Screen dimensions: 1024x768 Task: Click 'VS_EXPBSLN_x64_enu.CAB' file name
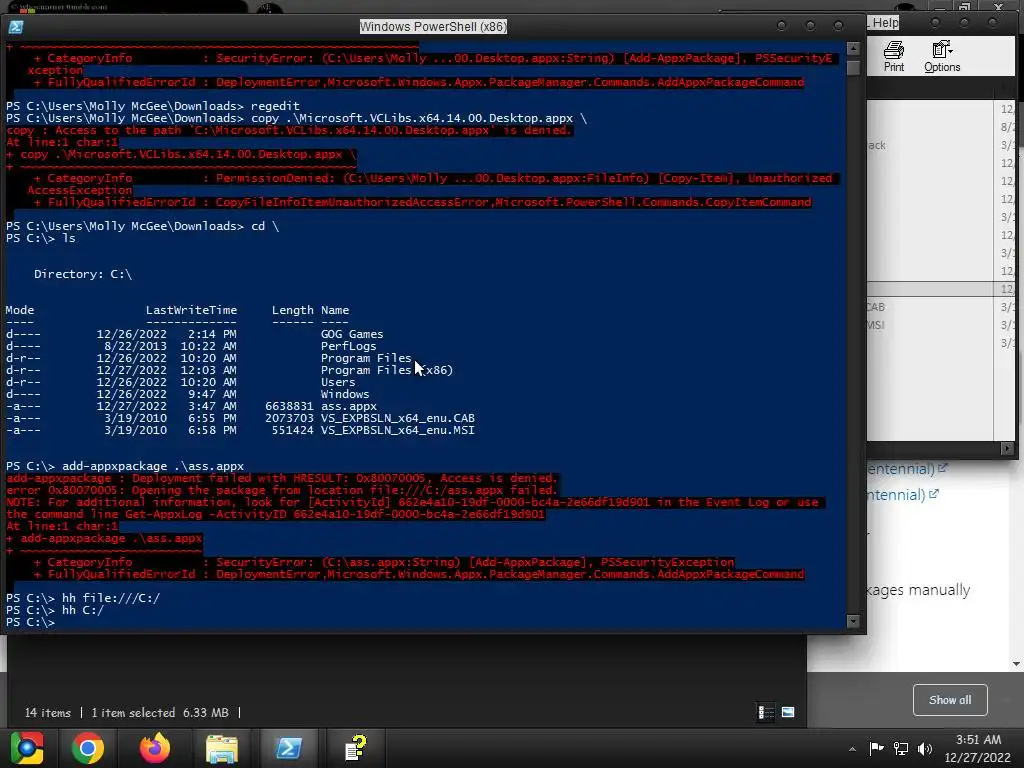tap(398, 418)
